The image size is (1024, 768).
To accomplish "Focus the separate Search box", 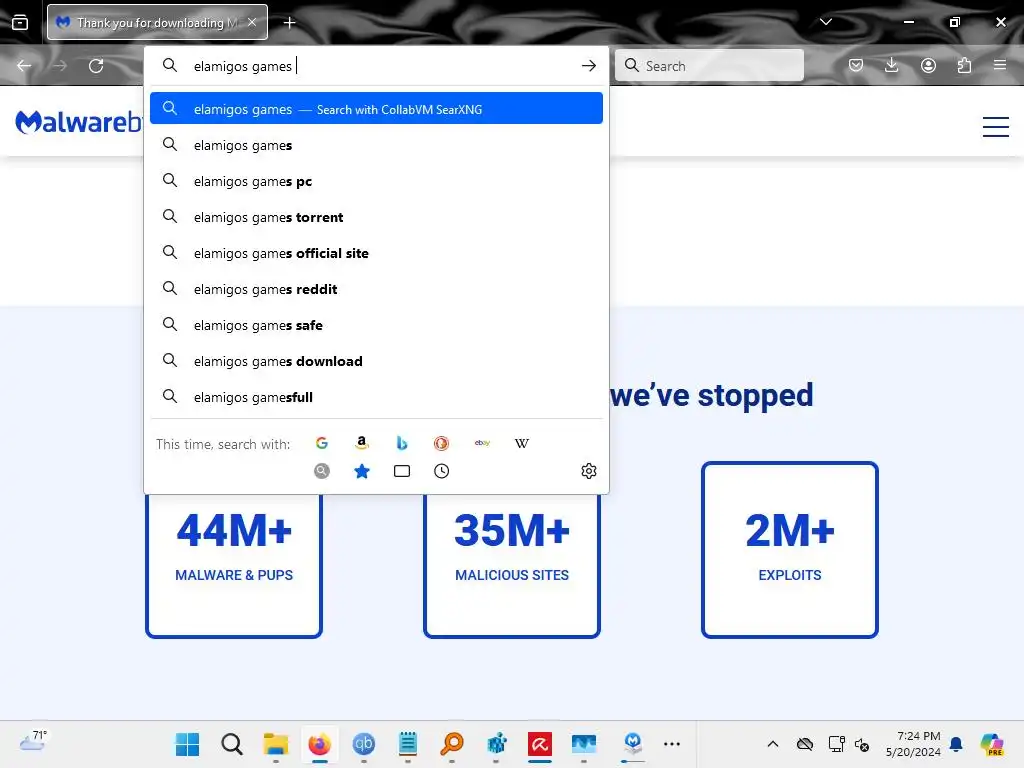I will 709,65.
